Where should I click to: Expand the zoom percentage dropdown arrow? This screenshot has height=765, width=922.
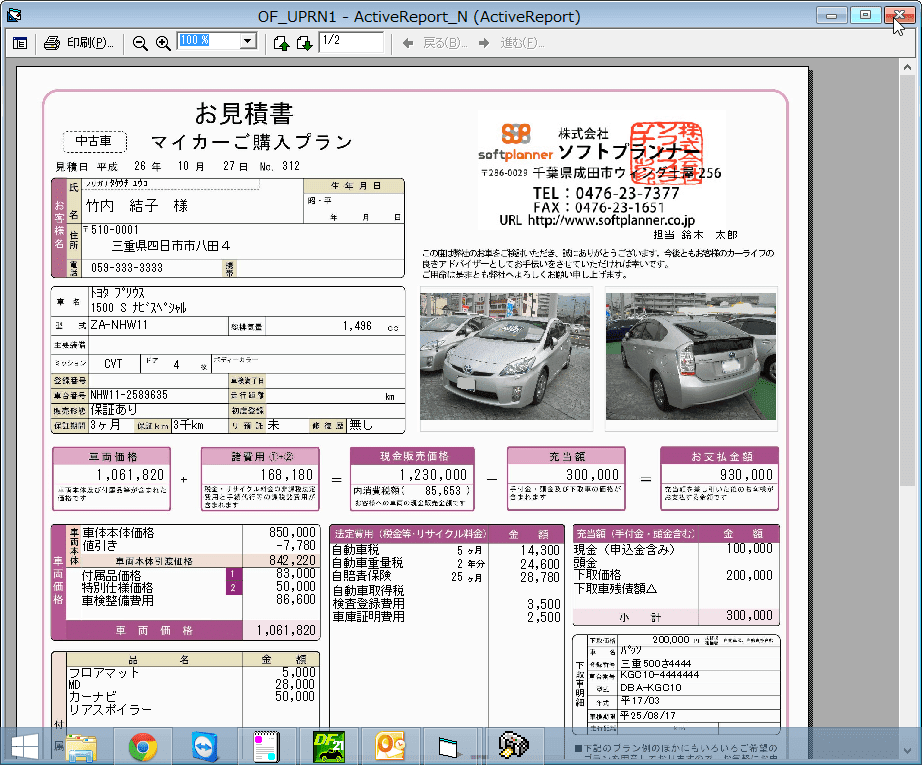click(x=248, y=41)
